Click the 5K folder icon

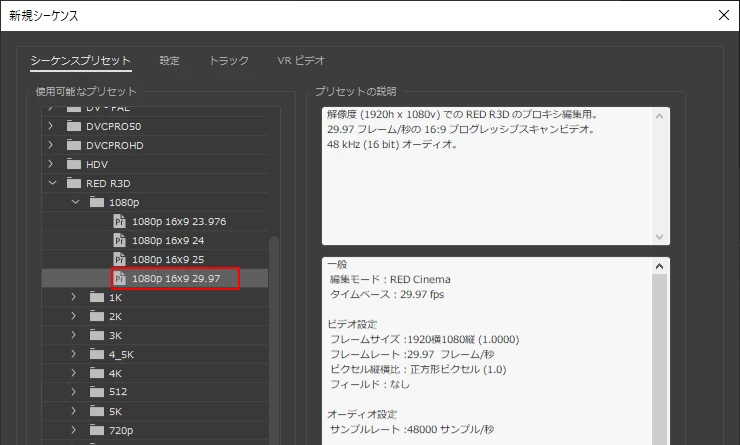[97, 411]
